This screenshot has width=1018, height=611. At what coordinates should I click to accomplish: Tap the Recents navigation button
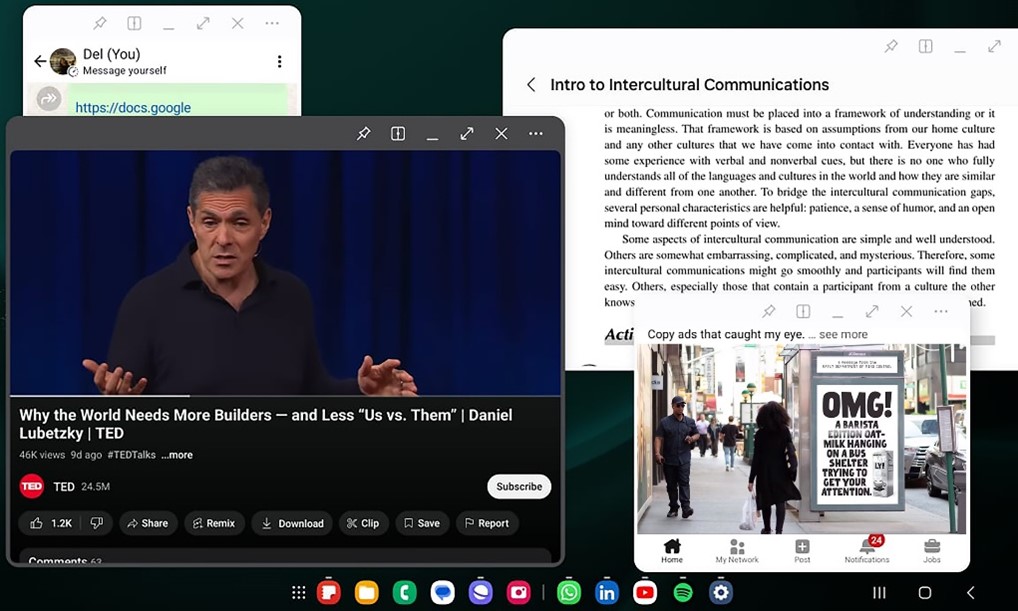[x=879, y=592]
